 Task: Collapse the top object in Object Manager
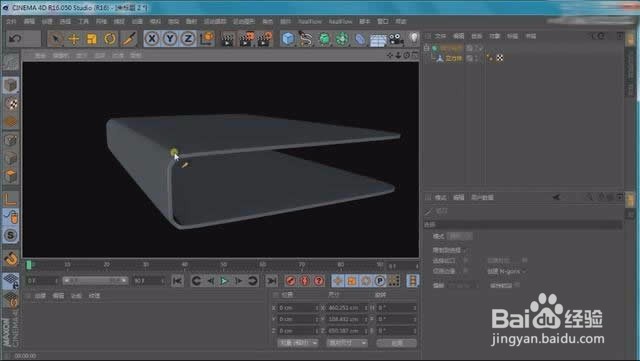pos(427,48)
